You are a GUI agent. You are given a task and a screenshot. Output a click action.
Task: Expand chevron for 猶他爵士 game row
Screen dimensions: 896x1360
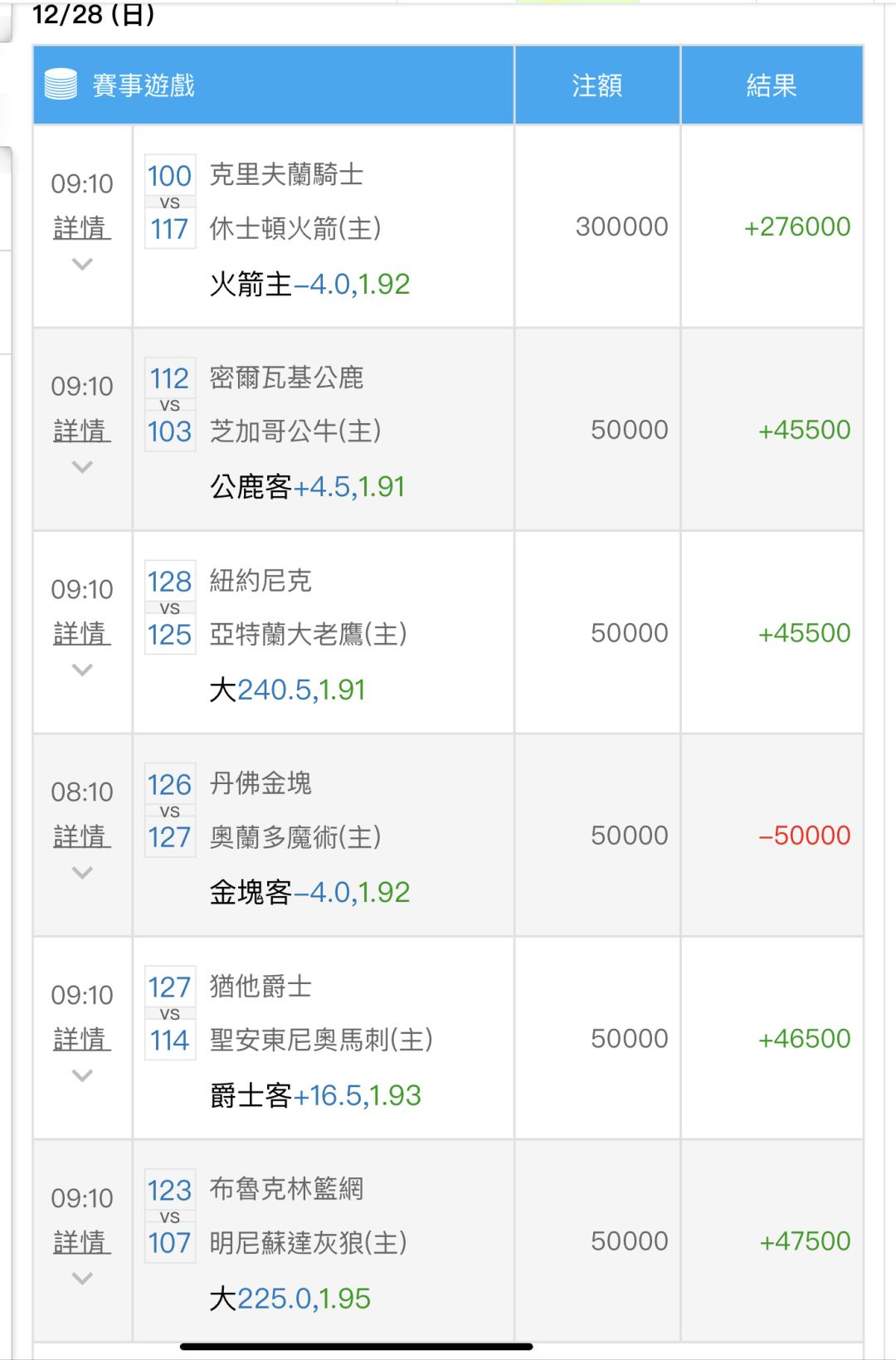point(82,1076)
